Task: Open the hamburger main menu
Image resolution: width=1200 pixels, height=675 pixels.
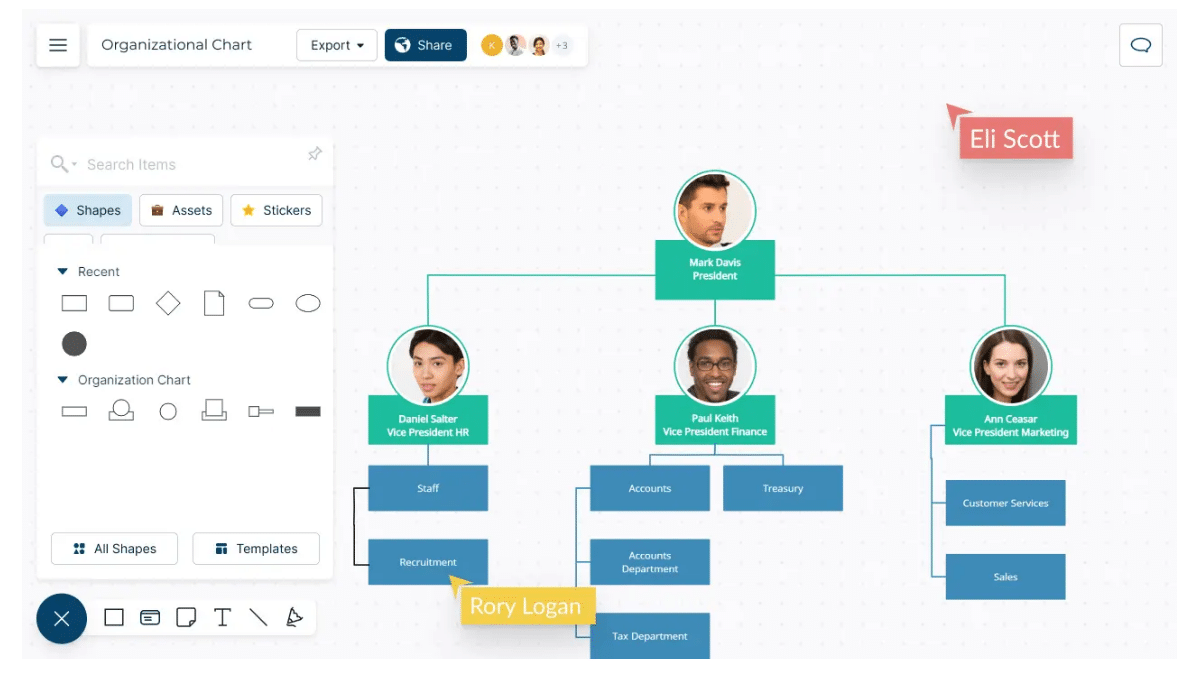Action: [x=58, y=45]
